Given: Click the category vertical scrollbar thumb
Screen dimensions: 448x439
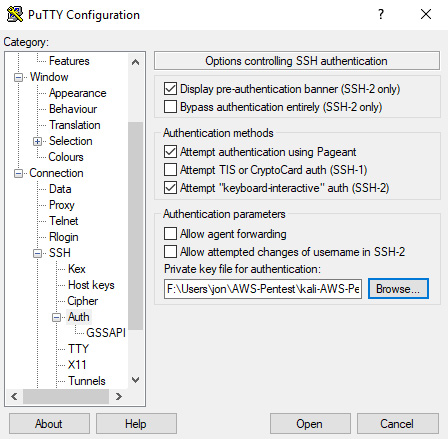Looking at the screenshot, I should [135, 226].
